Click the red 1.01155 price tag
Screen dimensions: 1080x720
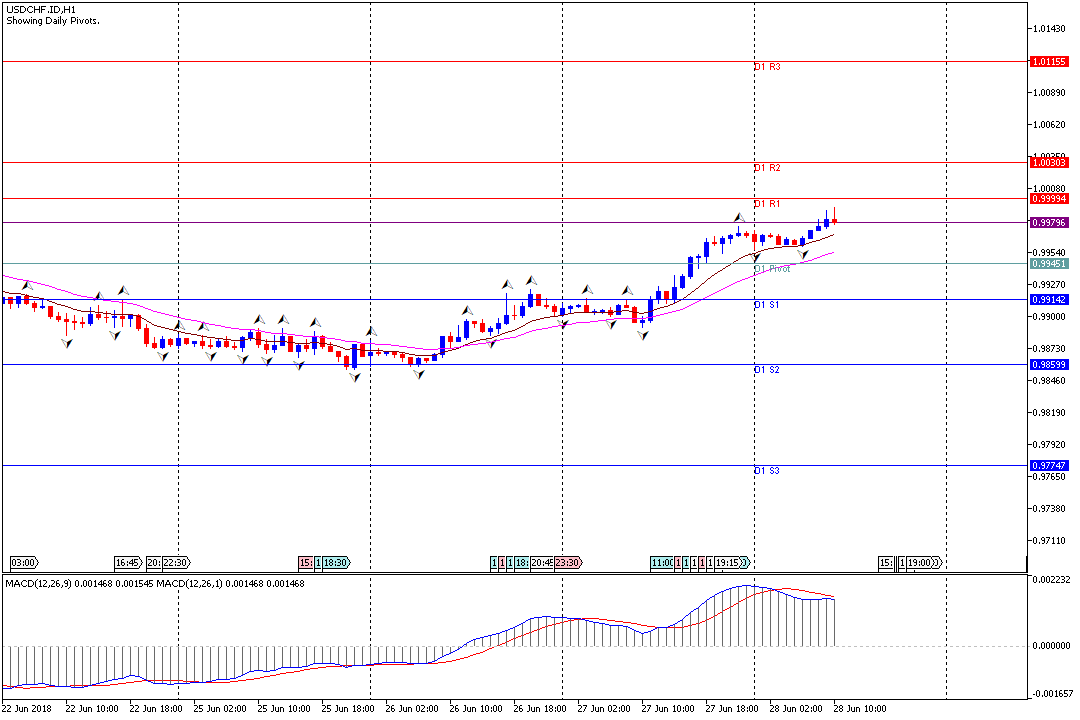tap(1049, 62)
